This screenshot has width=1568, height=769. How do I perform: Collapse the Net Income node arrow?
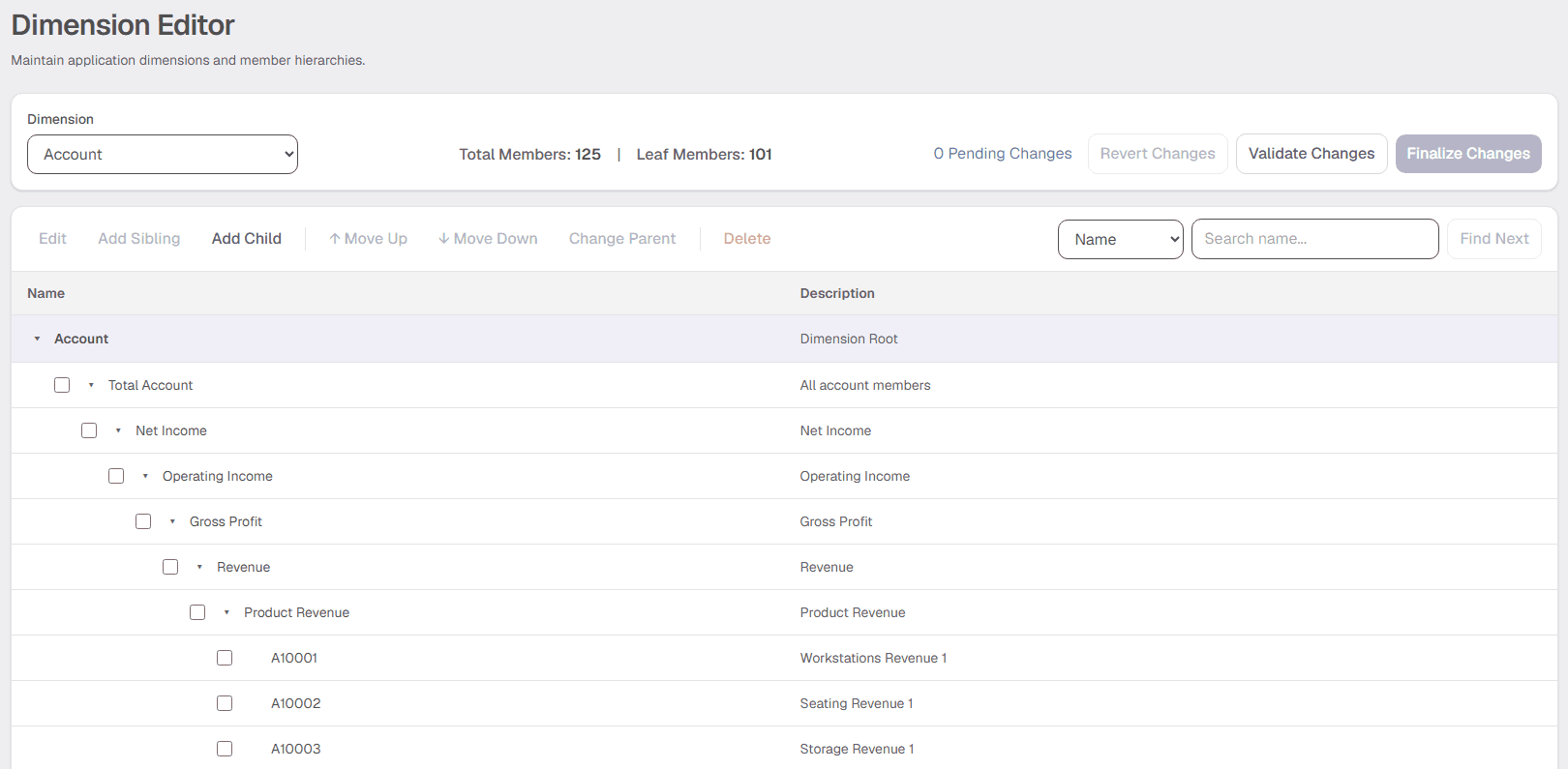[118, 430]
